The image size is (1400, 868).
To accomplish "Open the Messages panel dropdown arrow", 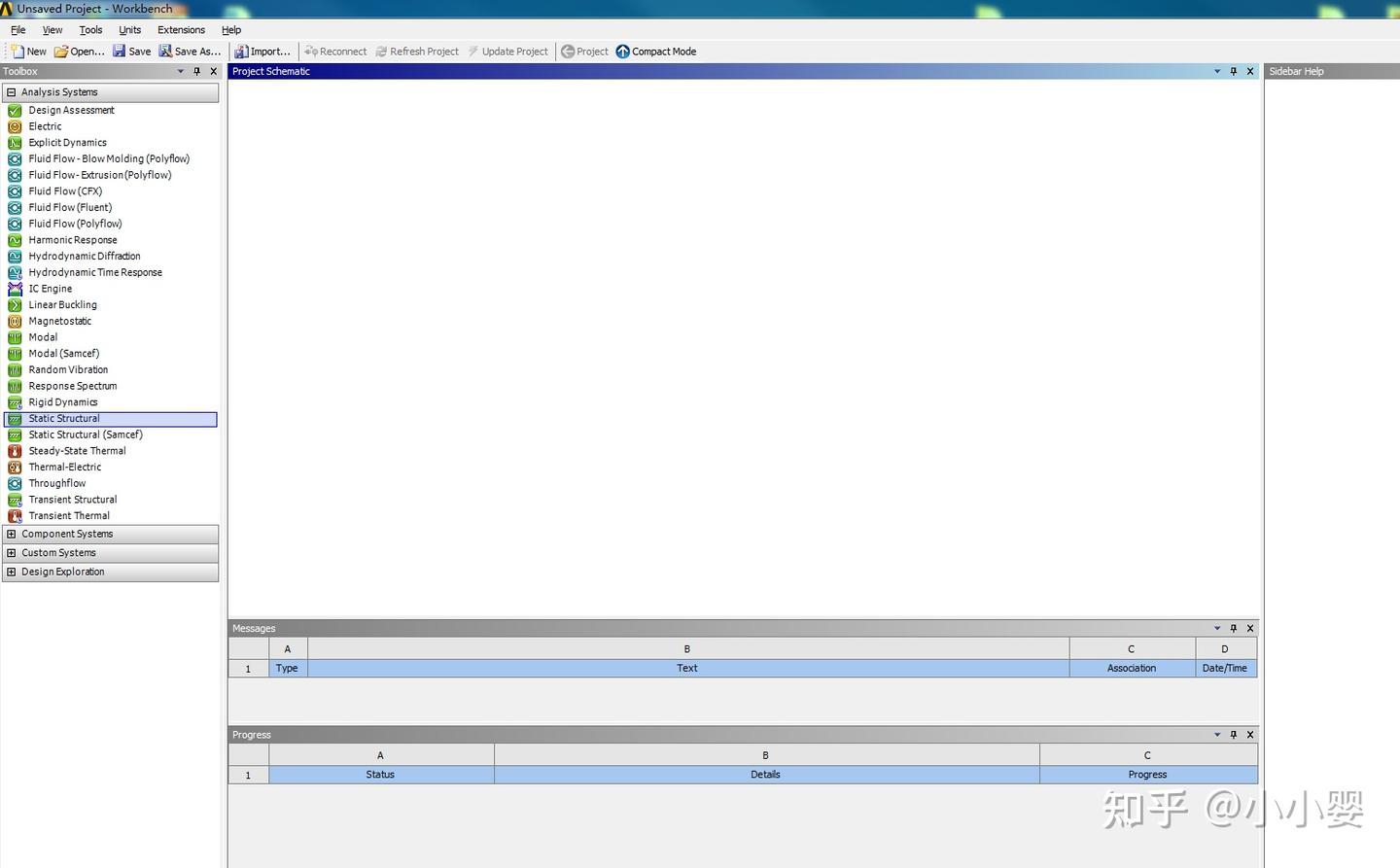I will [x=1217, y=629].
